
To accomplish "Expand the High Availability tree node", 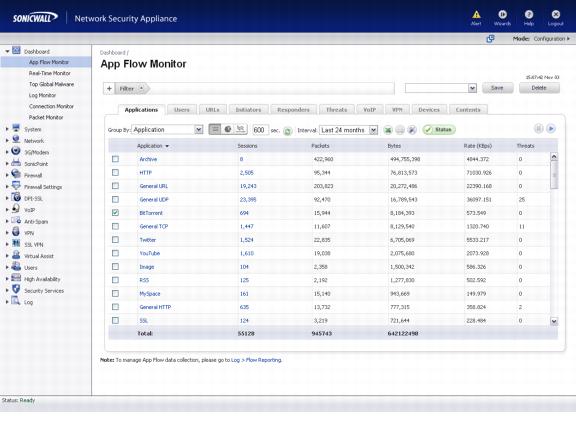I will (x=7, y=279).
